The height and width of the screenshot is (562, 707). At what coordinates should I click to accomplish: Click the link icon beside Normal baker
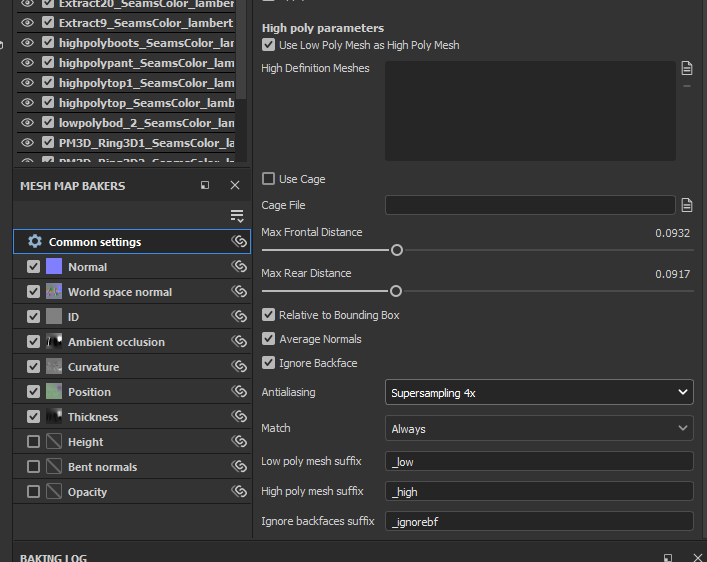coord(239,267)
